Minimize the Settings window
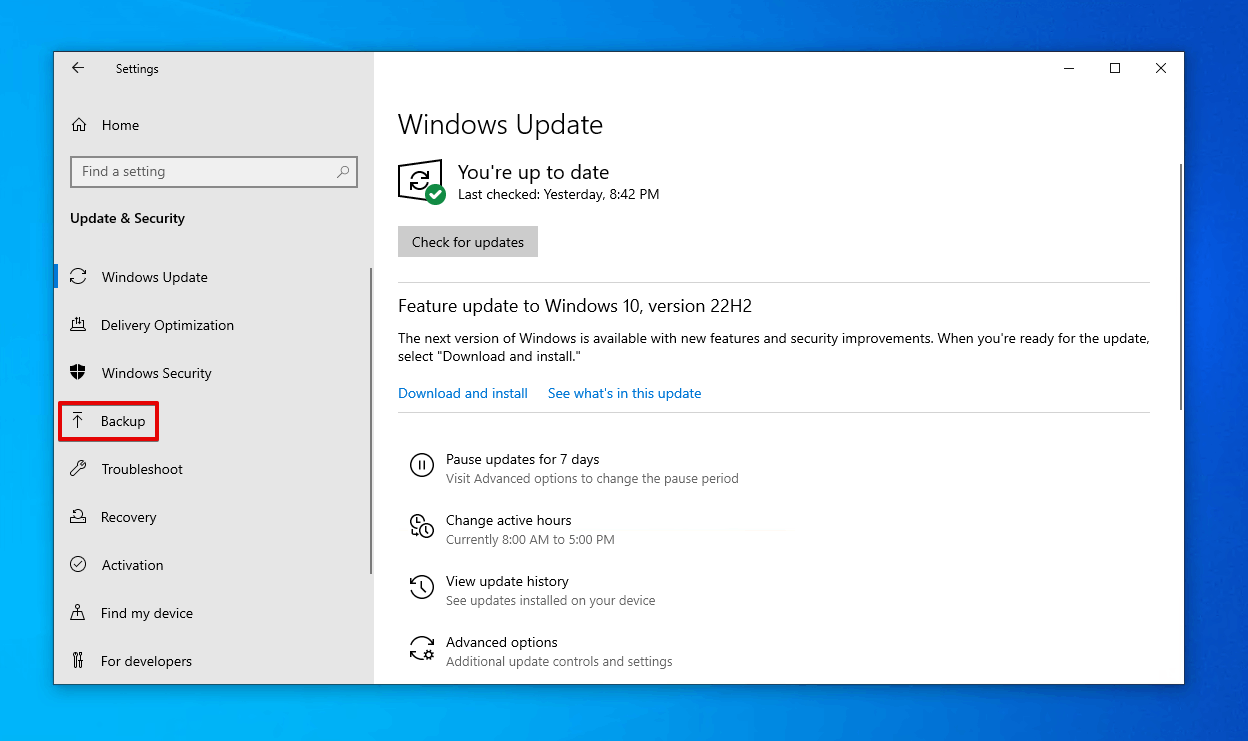Image resolution: width=1248 pixels, height=741 pixels. (x=1069, y=68)
